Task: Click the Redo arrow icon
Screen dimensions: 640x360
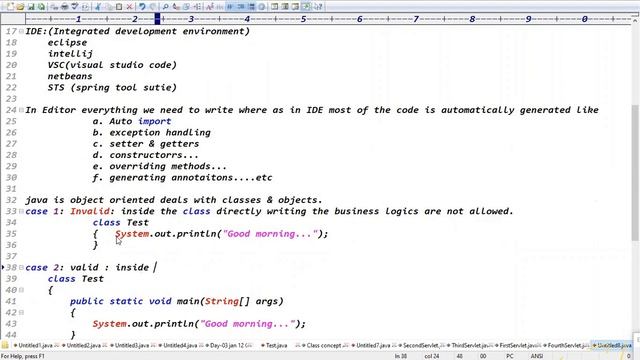Action: coord(153,7)
